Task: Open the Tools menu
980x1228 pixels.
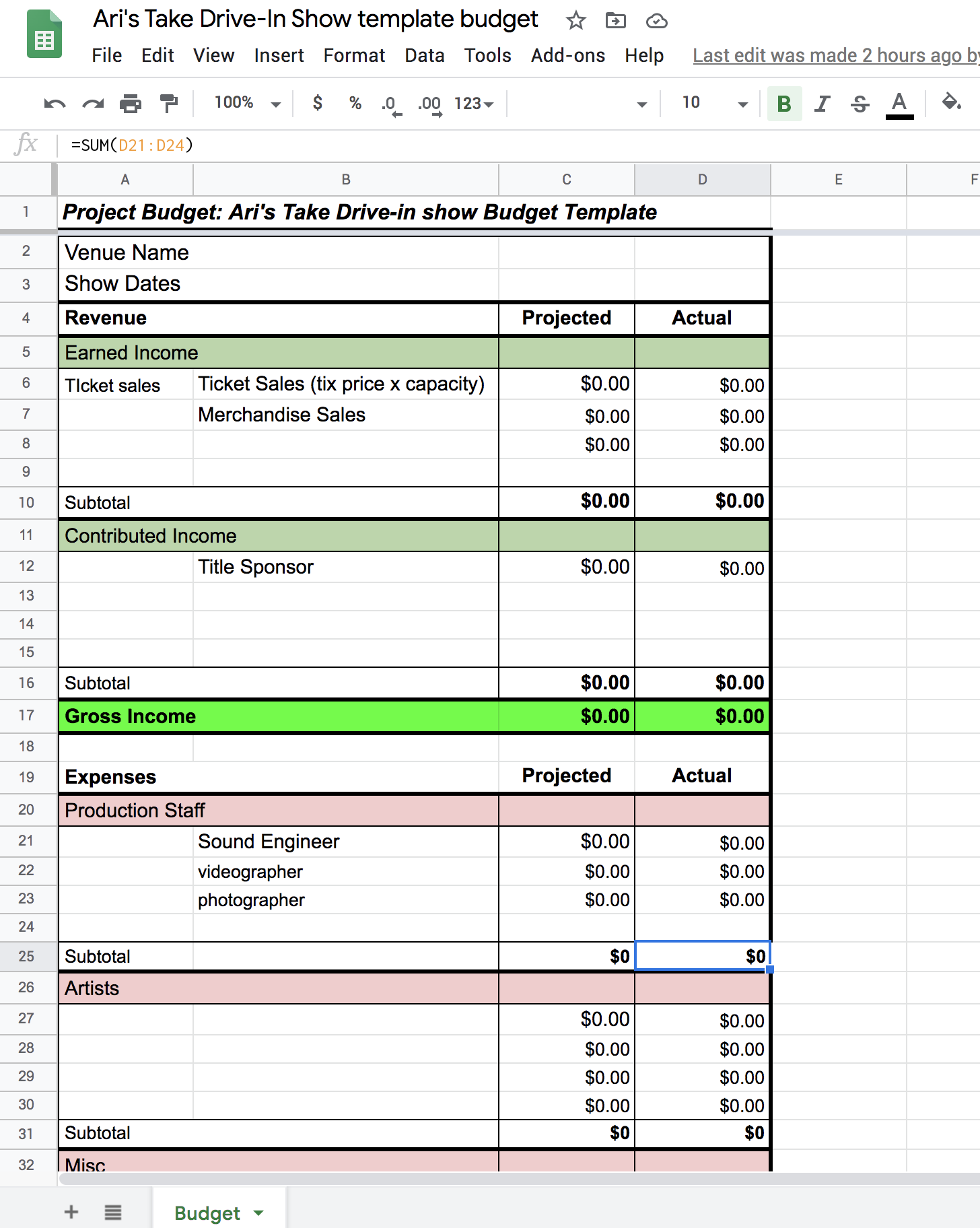Action: (488, 55)
